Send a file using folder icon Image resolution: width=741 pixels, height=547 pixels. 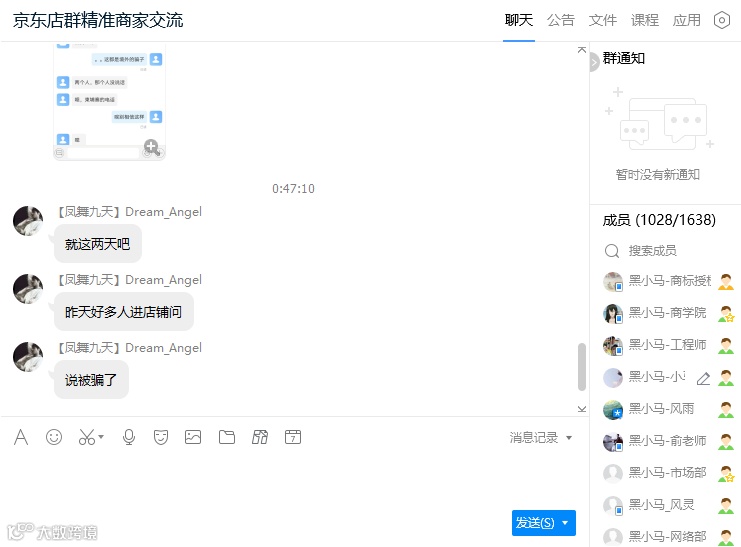tap(227, 437)
